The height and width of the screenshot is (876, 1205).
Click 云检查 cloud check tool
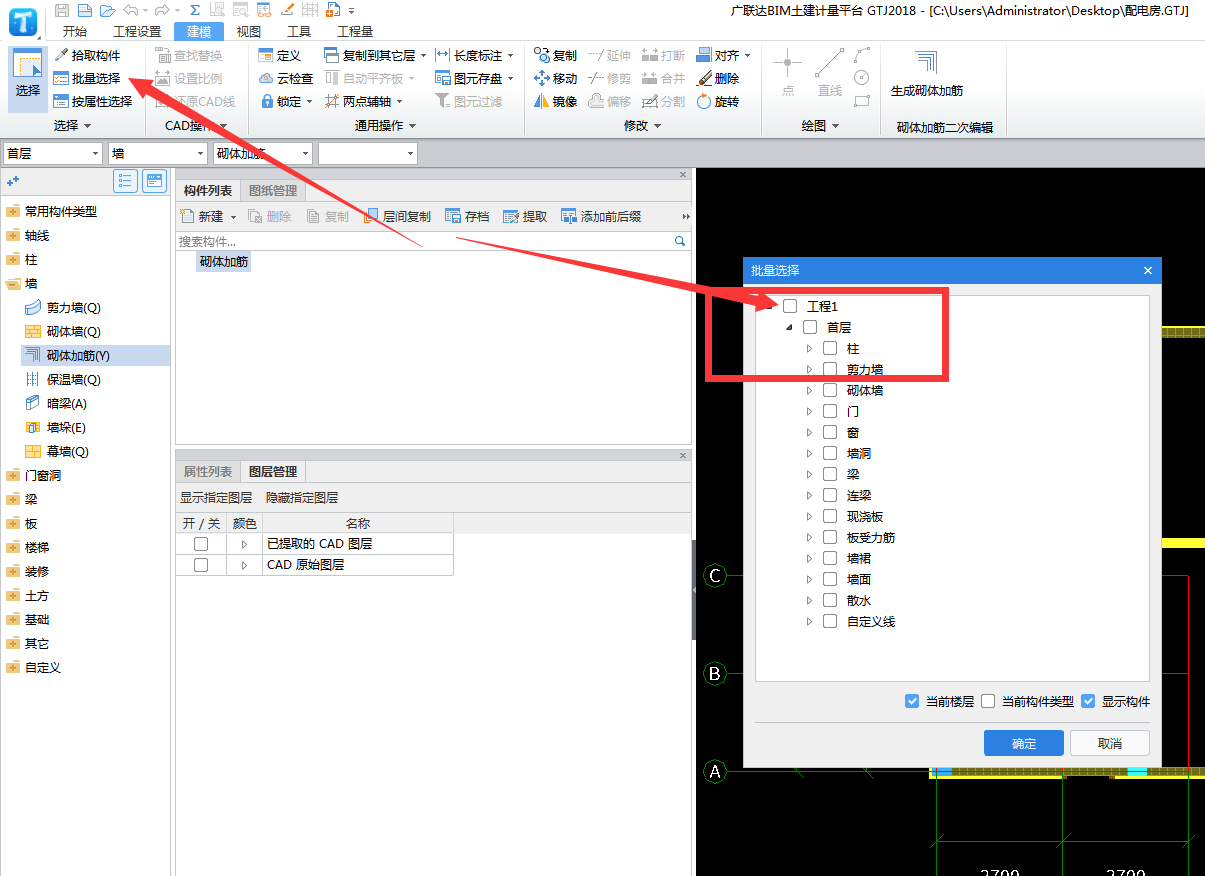tap(286, 78)
